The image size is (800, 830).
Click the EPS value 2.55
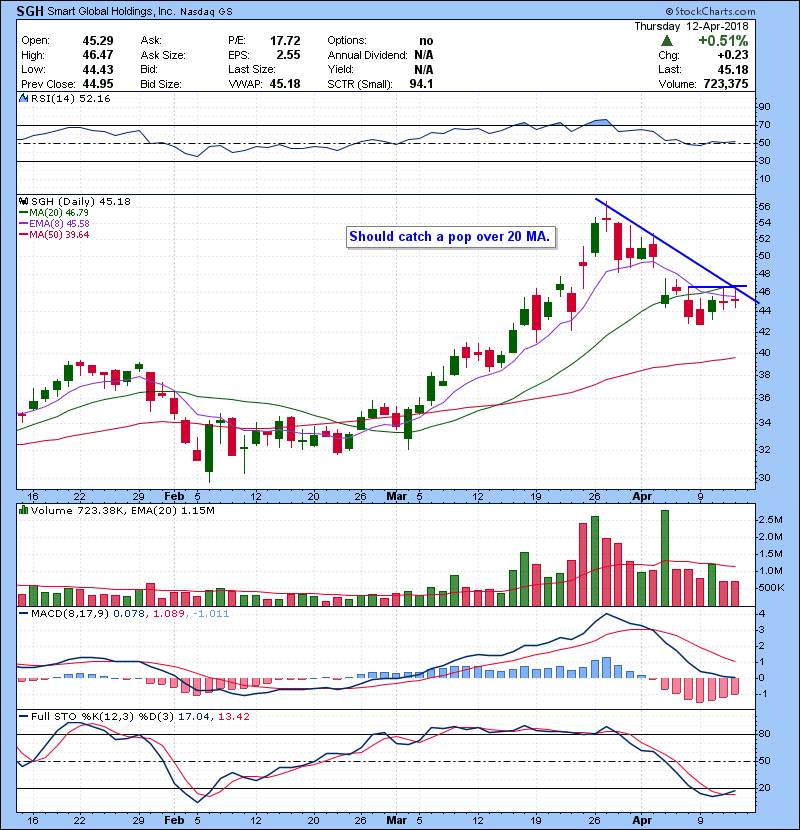(x=288, y=55)
